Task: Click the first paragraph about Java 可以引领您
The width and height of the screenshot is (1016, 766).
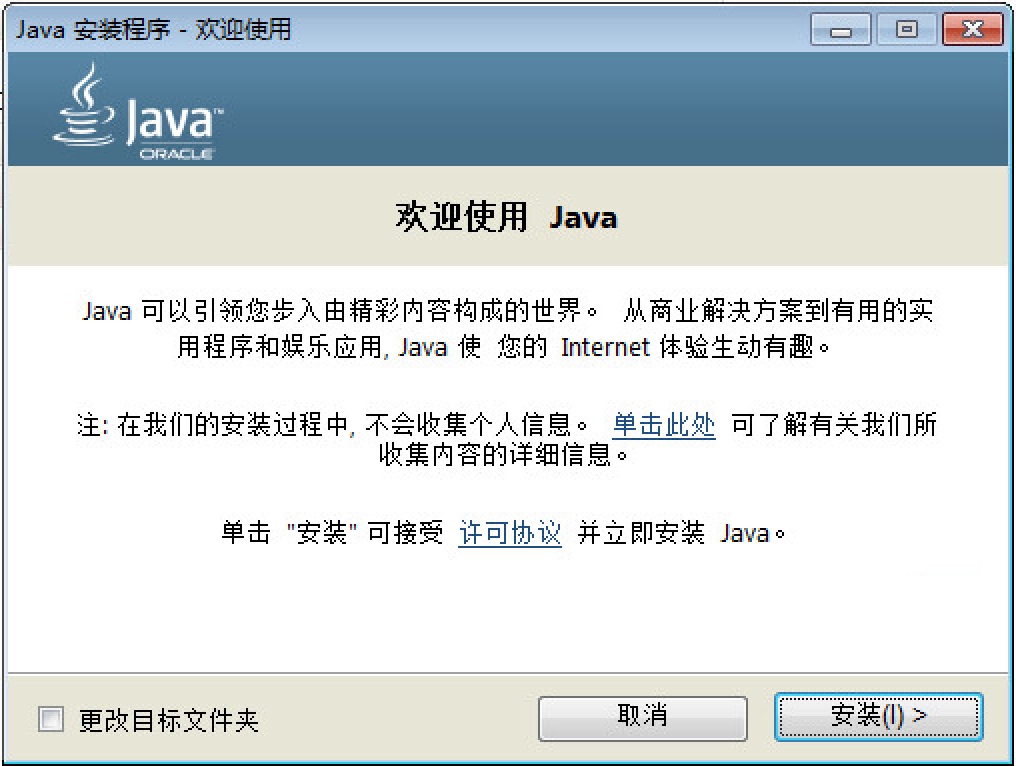Action: tap(507, 329)
